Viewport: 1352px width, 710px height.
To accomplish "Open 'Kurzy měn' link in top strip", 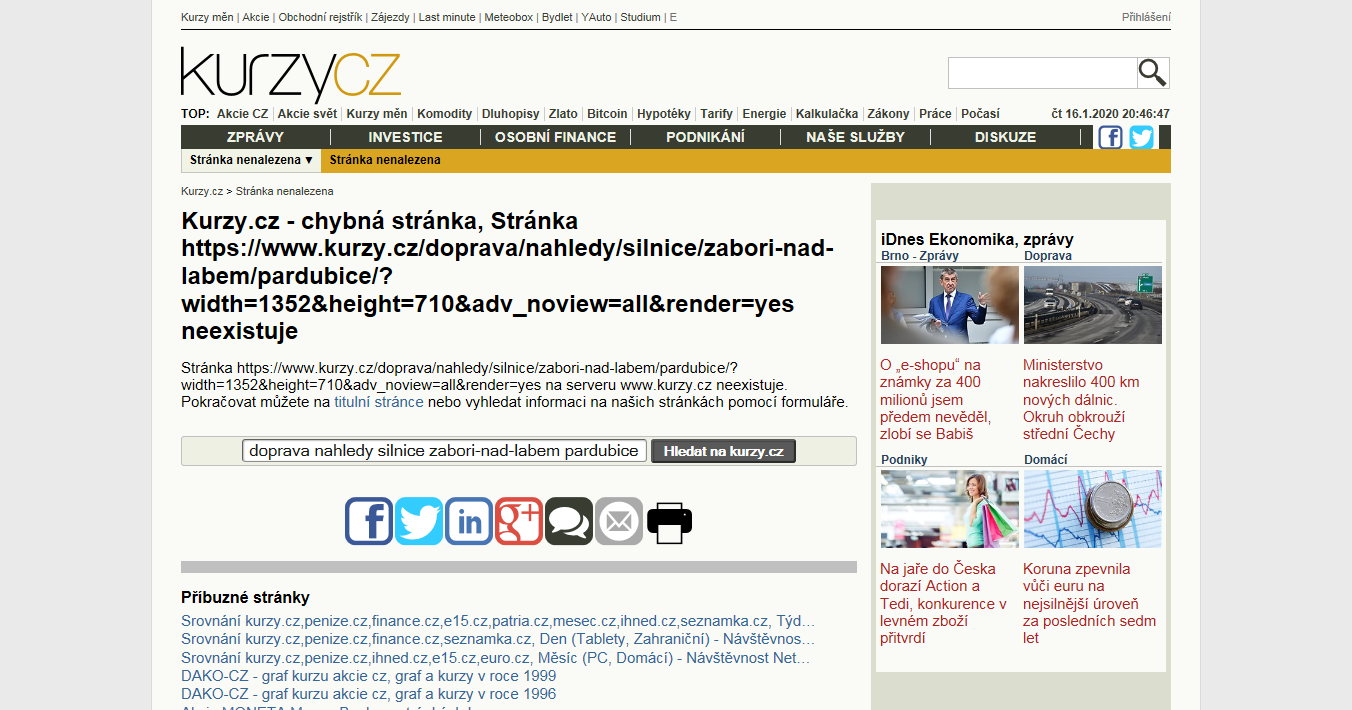I will point(207,17).
